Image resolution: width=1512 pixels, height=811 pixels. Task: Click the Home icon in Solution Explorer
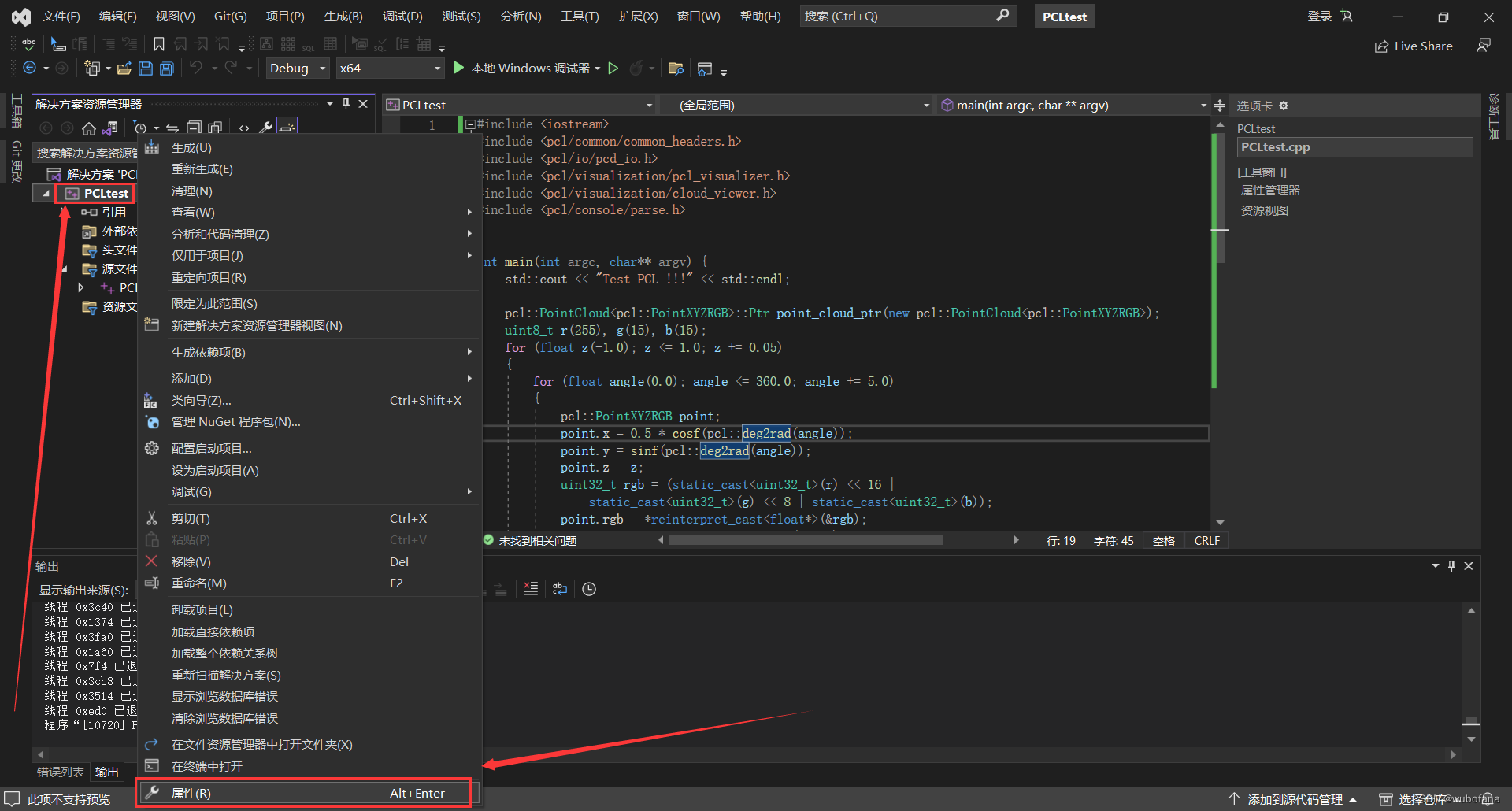(89, 128)
